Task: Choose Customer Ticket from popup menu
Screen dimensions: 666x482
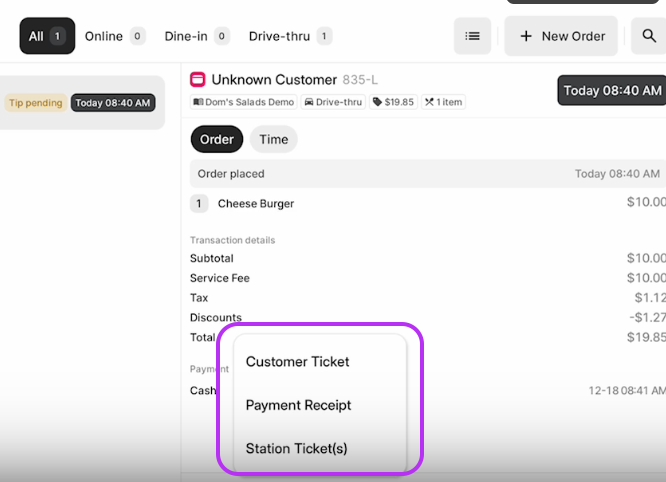Action: (x=298, y=362)
